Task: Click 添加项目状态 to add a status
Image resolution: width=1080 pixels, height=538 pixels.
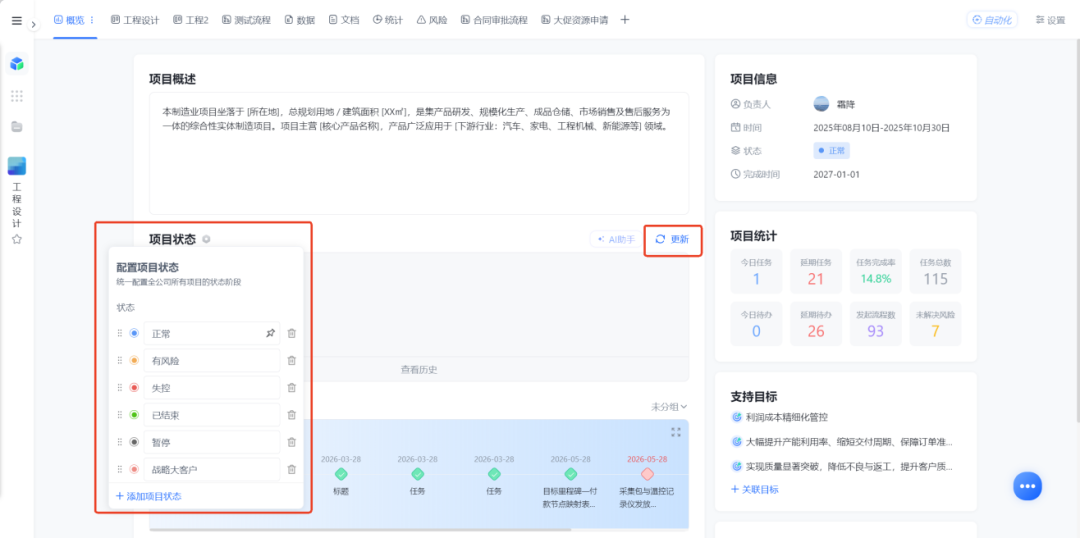Action: click(149, 496)
